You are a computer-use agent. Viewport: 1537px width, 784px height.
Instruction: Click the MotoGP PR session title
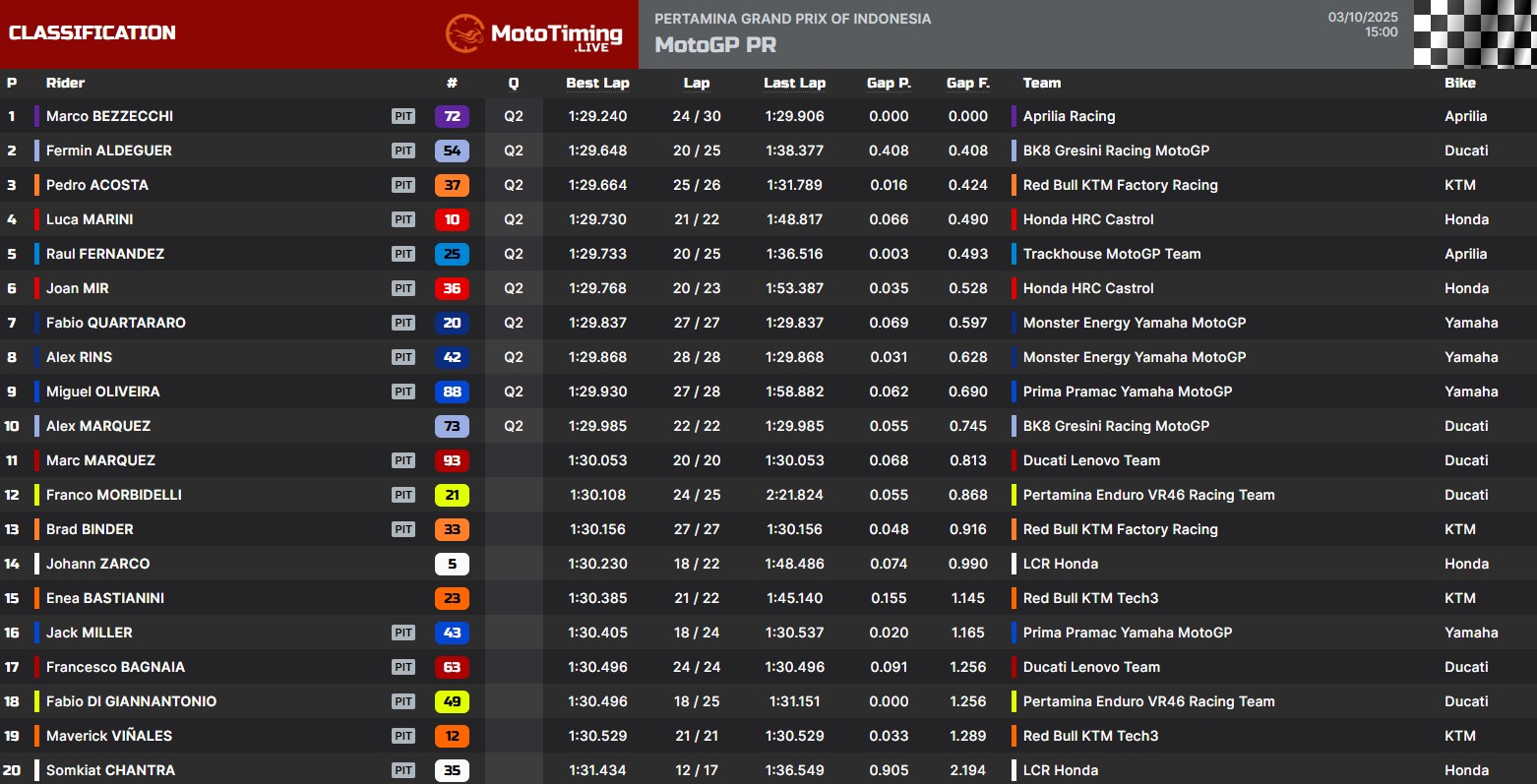(715, 45)
